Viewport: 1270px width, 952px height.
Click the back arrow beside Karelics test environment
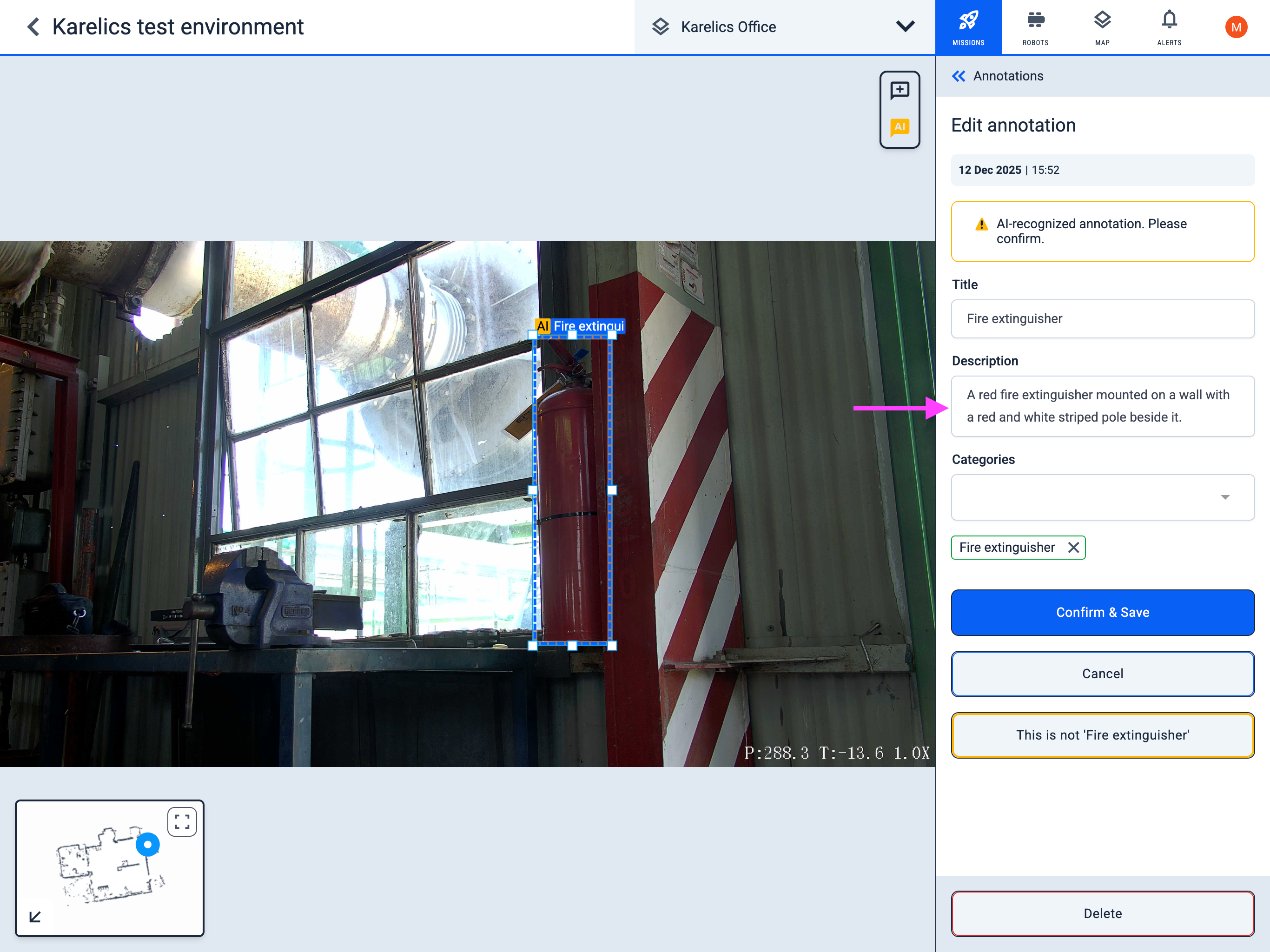(x=33, y=27)
